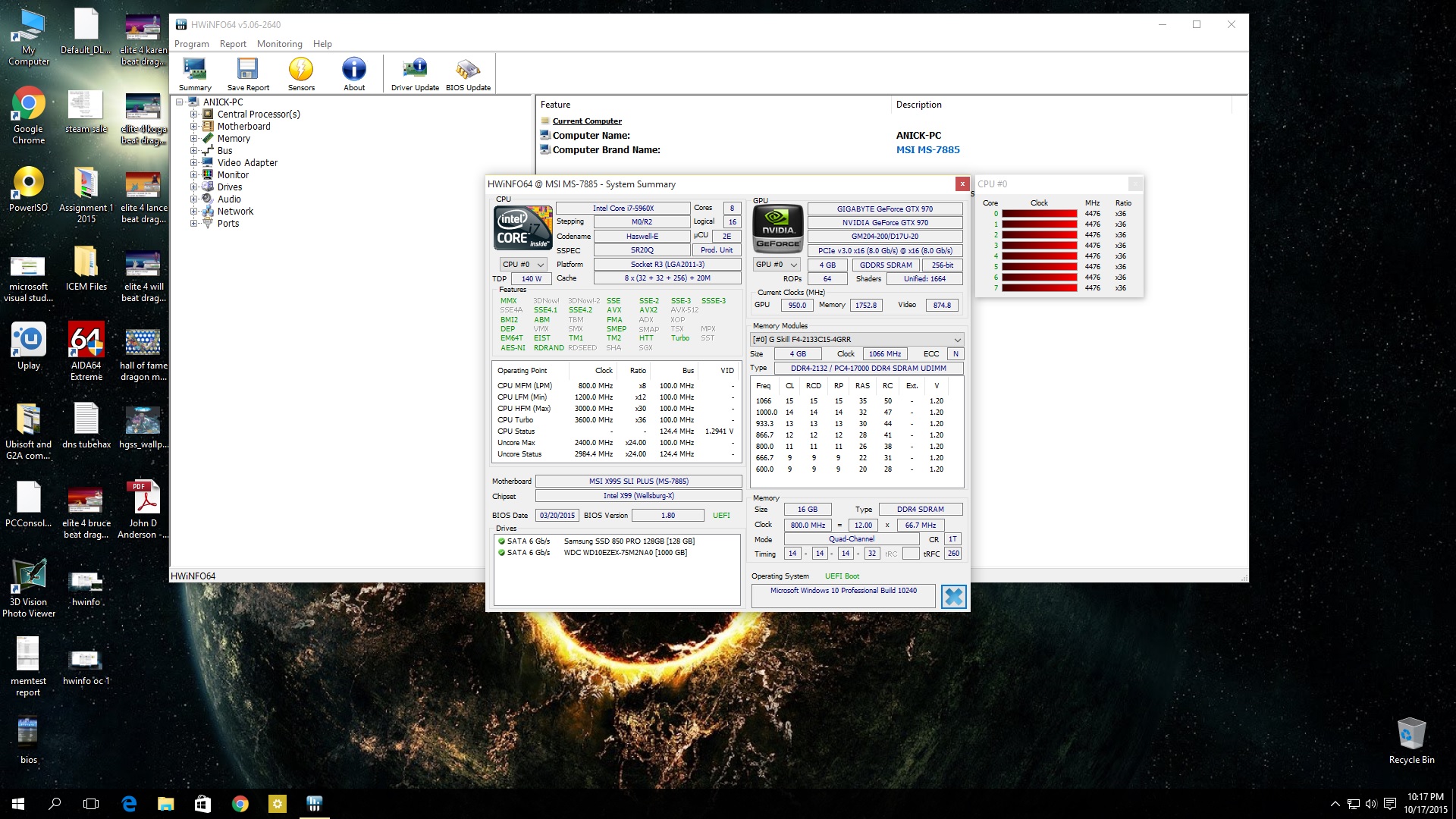
Task: Click the About toolbar icon
Action: (x=354, y=74)
